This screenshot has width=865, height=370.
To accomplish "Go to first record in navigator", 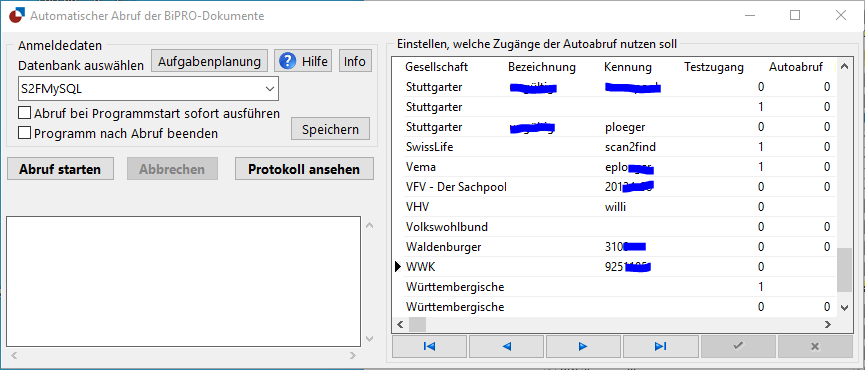I will [430, 346].
